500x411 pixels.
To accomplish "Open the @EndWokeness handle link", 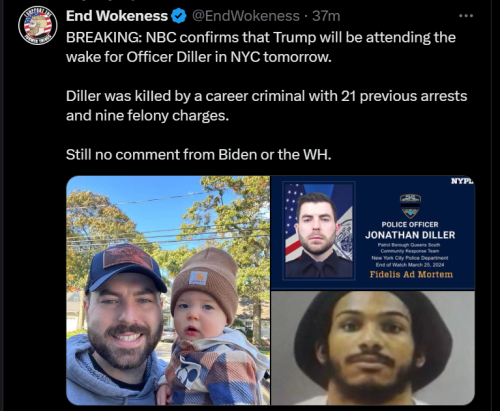I will point(246,16).
